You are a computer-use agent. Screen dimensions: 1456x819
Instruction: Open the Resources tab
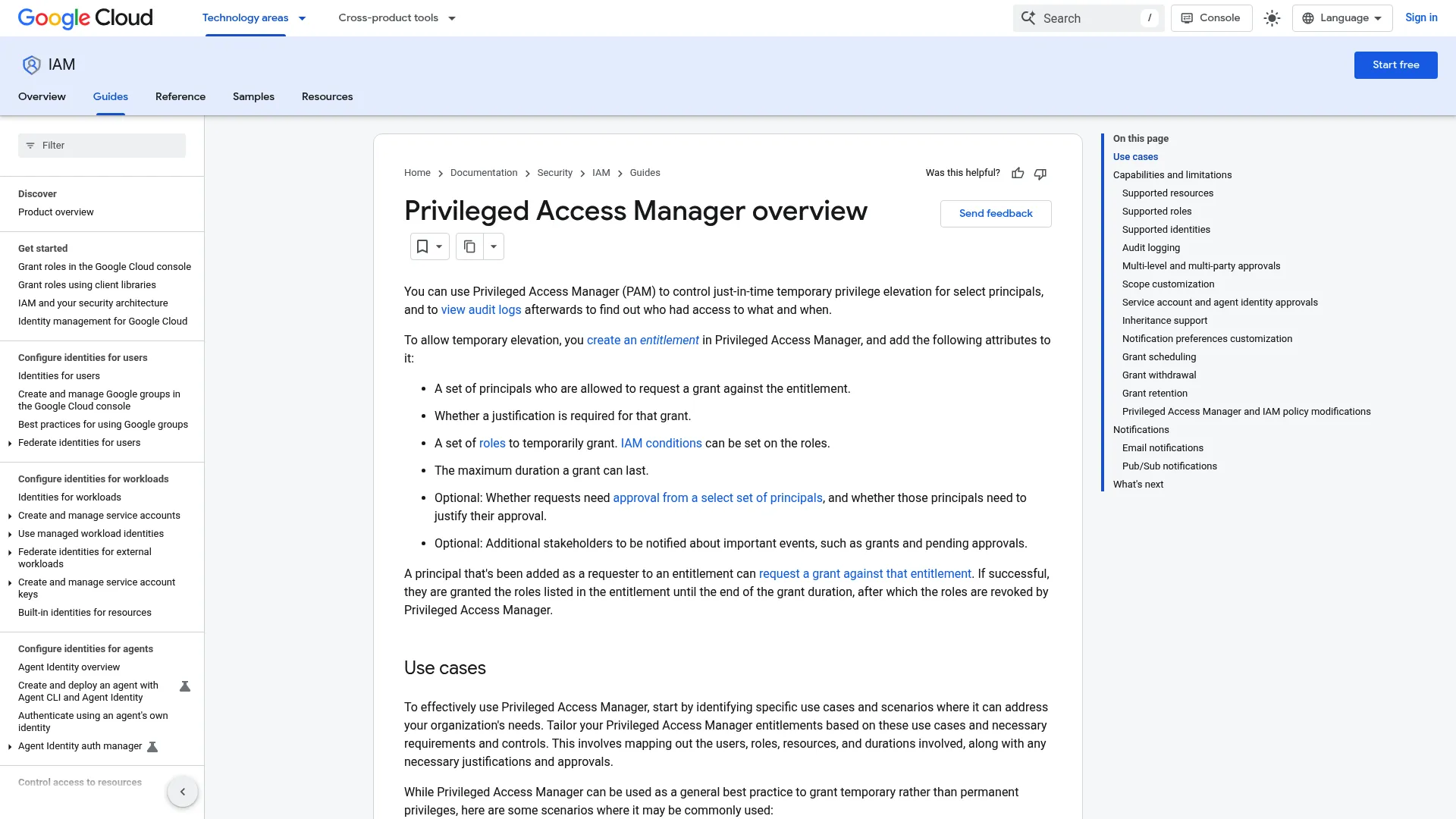pyautogui.click(x=327, y=97)
